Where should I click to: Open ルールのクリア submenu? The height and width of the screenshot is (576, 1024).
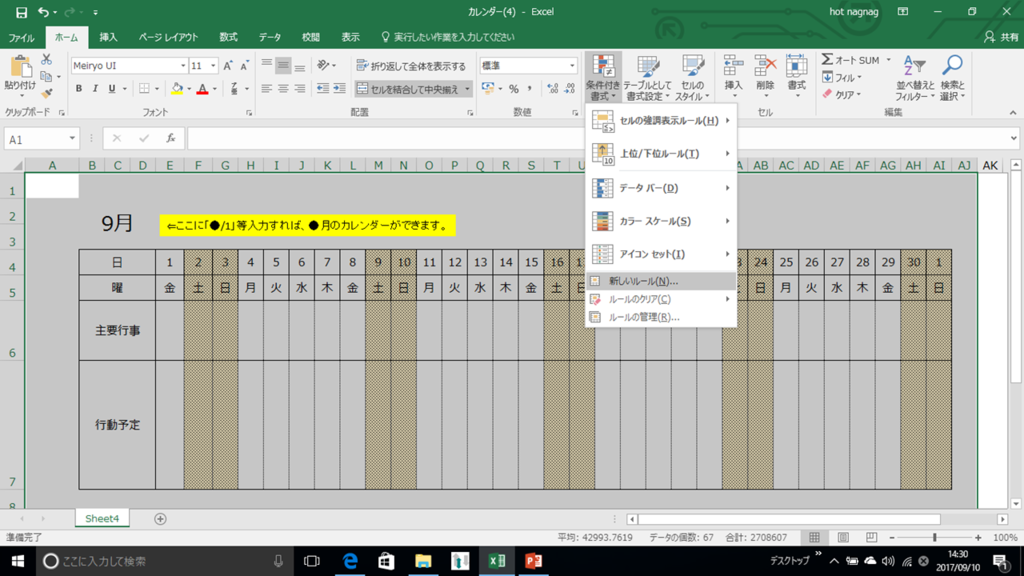(x=661, y=299)
